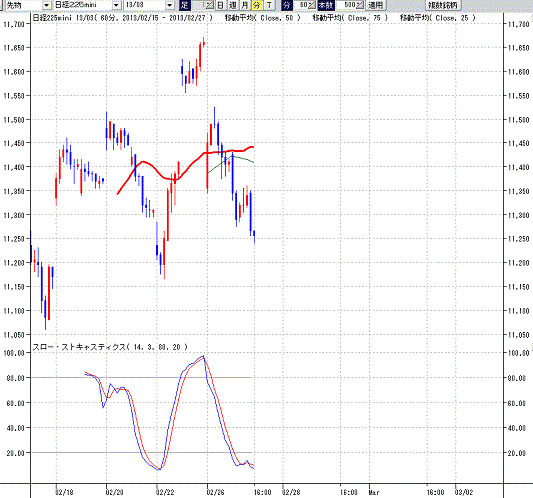533x498 pixels.
Task: Click the 02/22 date axis label
Action: click(x=165, y=492)
